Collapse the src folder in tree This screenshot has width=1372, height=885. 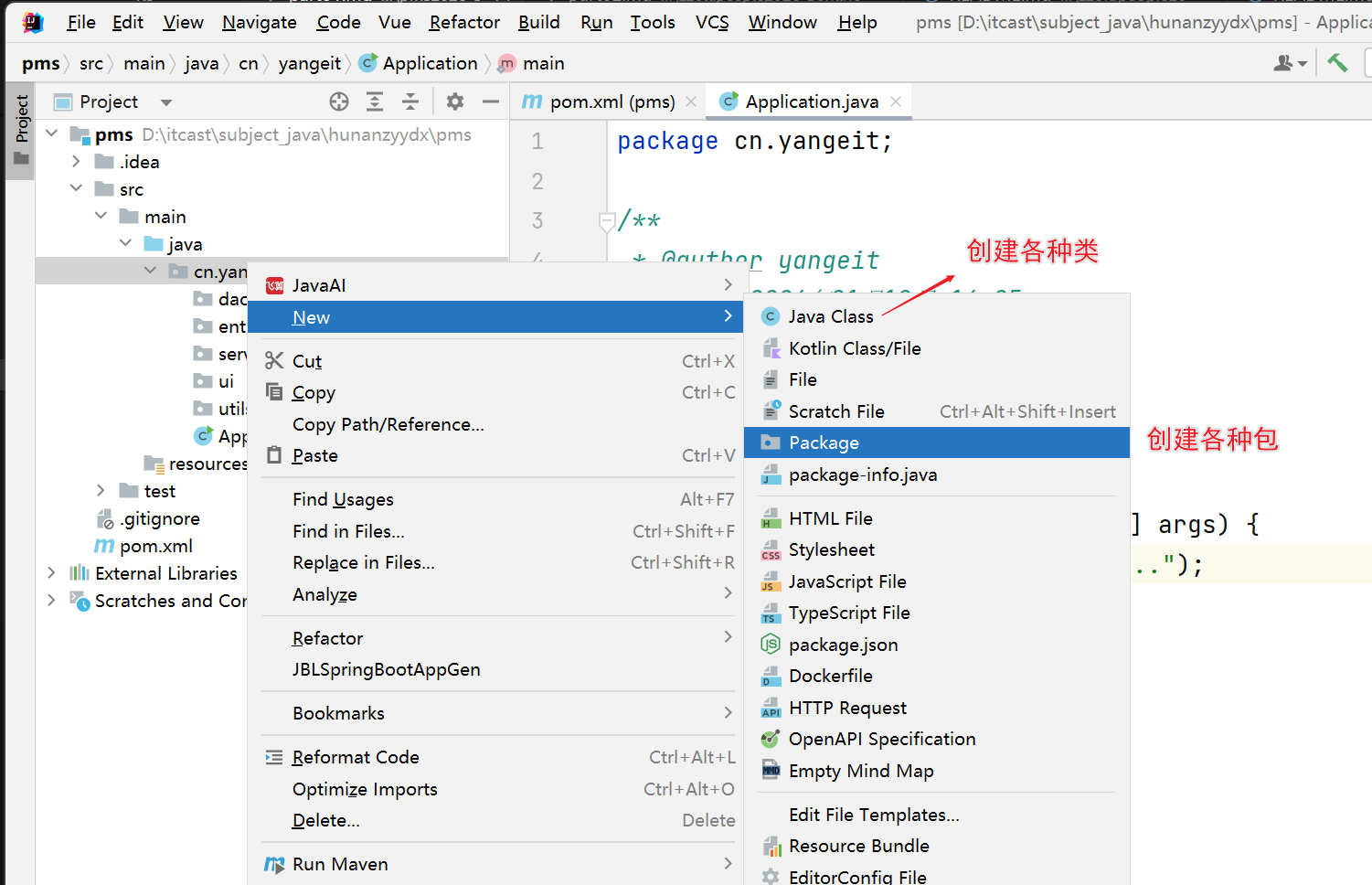point(77,189)
